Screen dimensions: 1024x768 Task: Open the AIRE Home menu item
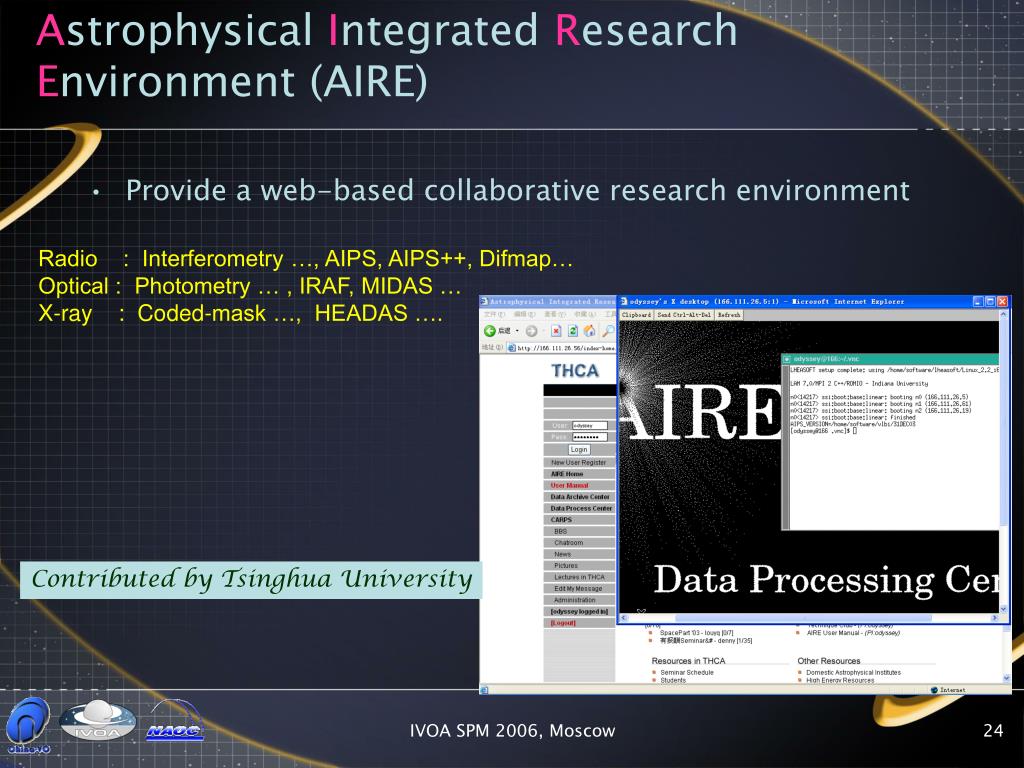click(567, 474)
